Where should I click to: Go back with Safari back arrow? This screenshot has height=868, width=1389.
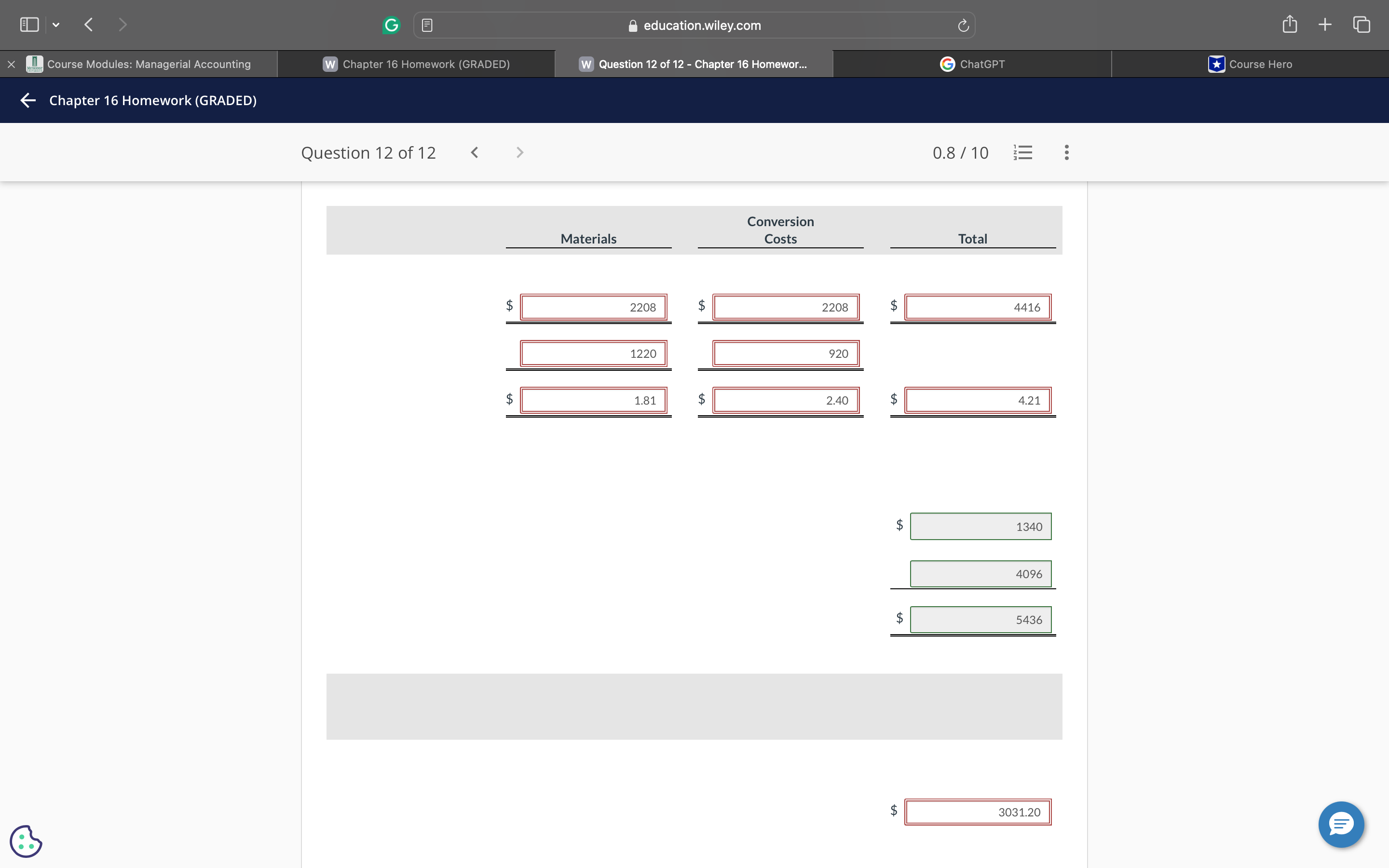88,25
